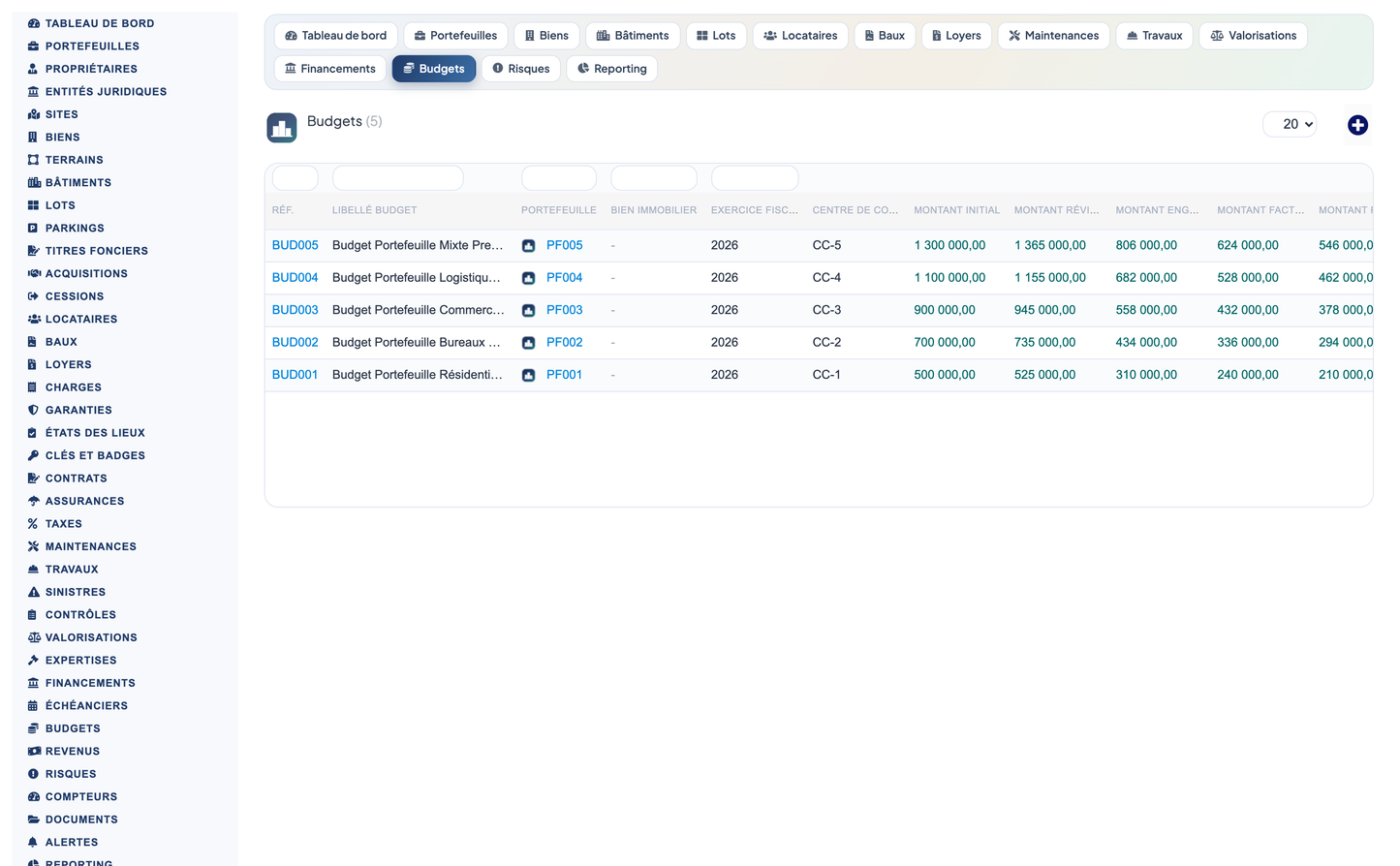This screenshot has height=866, width=1400.
Task: Open portfolio PF001 link
Action: pos(564,374)
